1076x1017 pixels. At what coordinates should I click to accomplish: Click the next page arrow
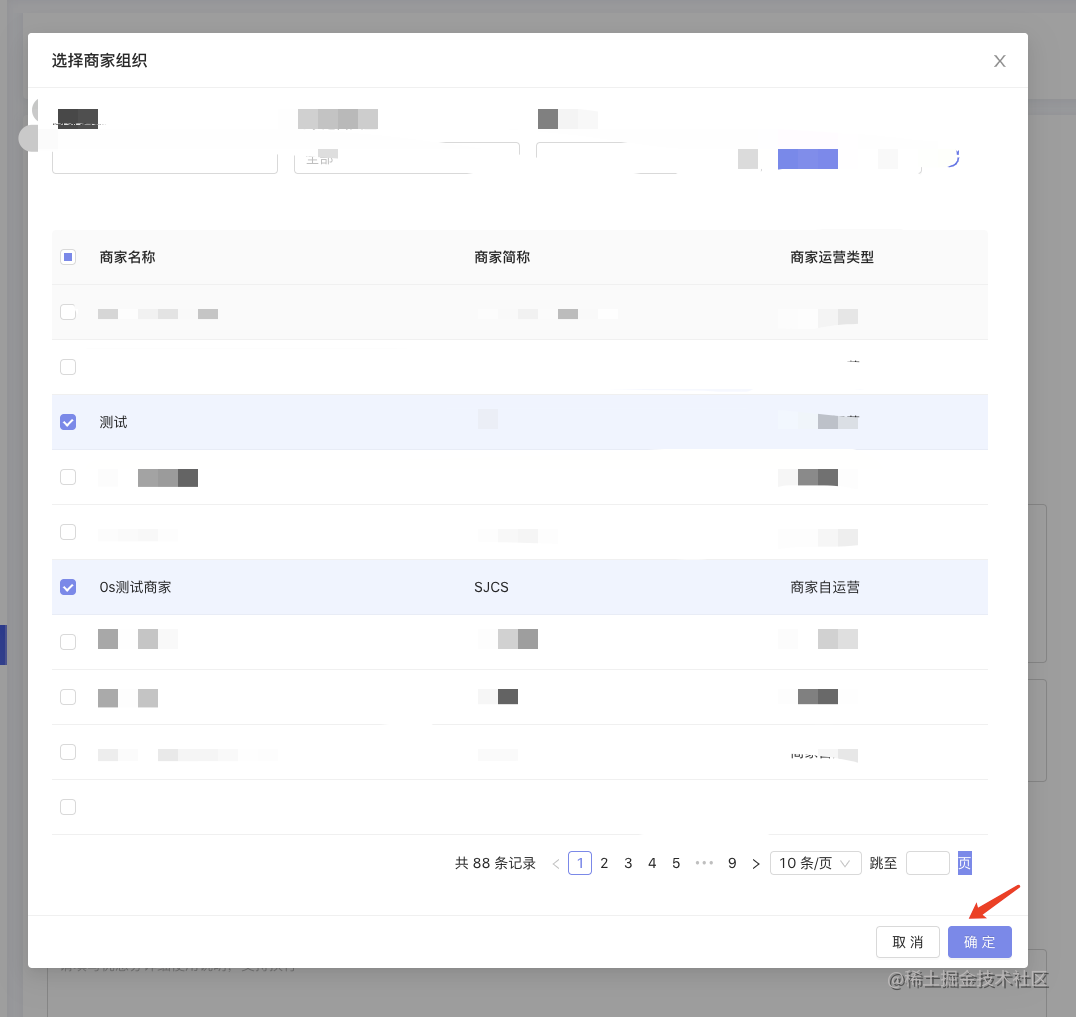pos(756,863)
